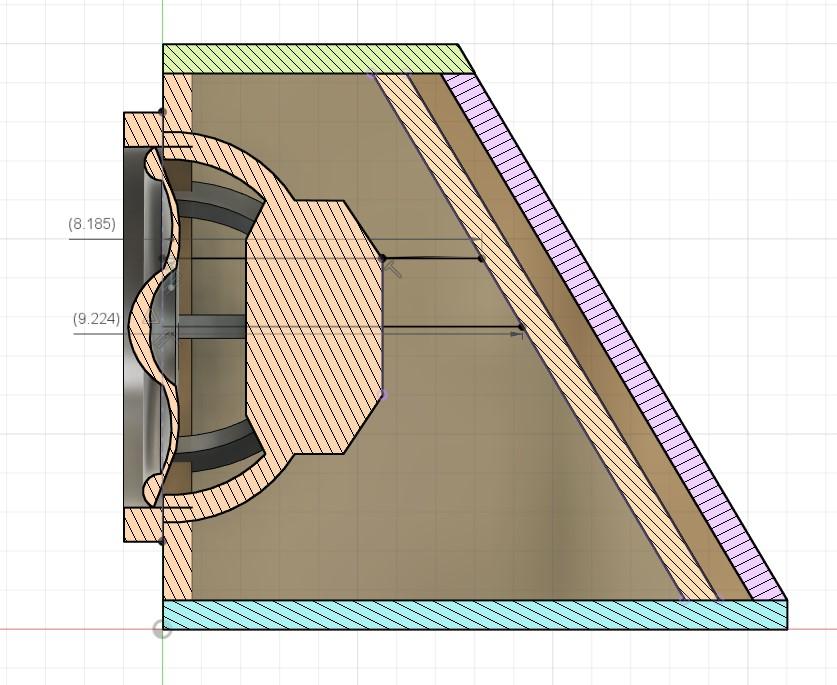Click the (8.185) dimension label
The image size is (837, 685).
(92, 224)
